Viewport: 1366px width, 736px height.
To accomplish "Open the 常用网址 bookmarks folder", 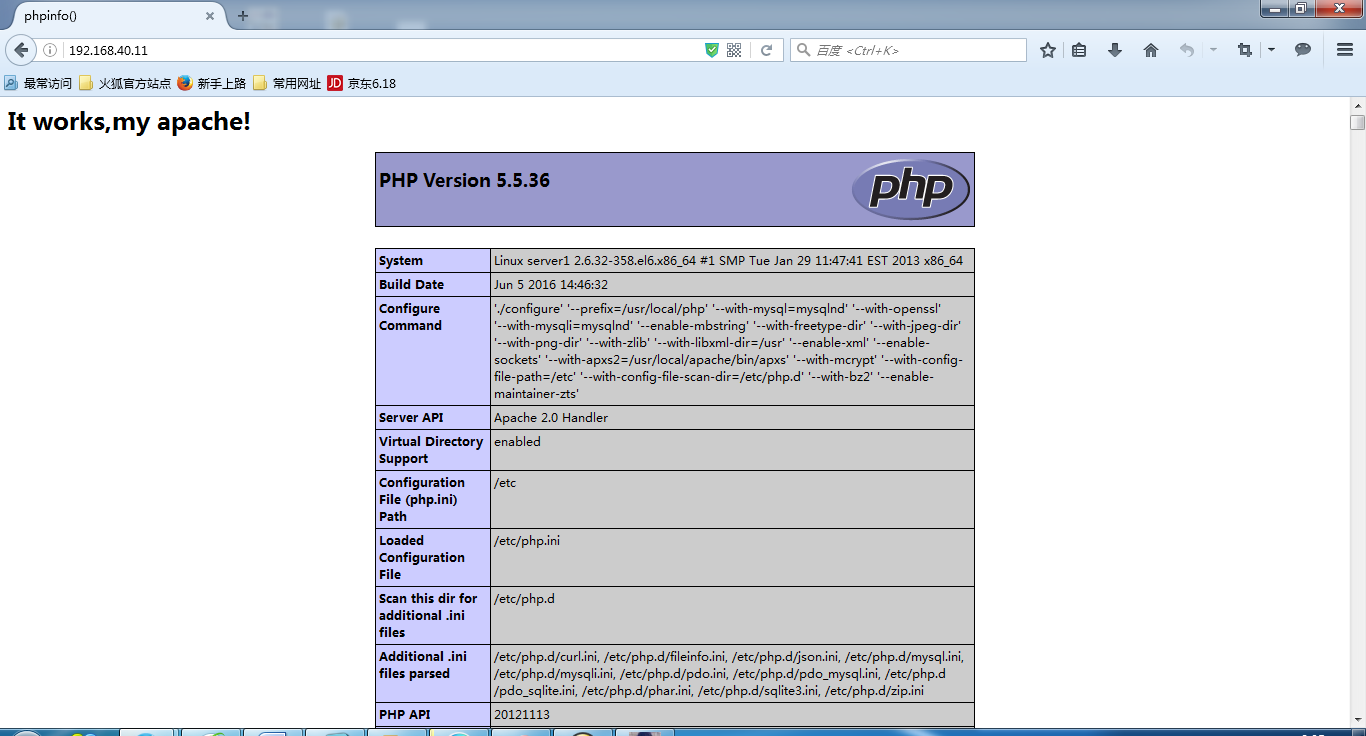I will pyautogui.click(x=287, y=84).
